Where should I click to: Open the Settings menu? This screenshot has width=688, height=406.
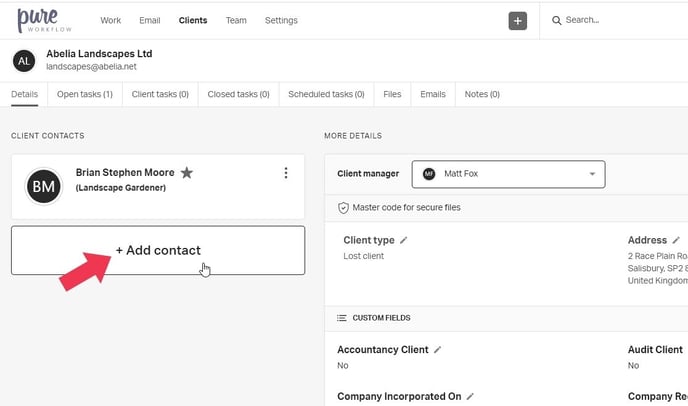pyautogui.click(x=281, y=20)
